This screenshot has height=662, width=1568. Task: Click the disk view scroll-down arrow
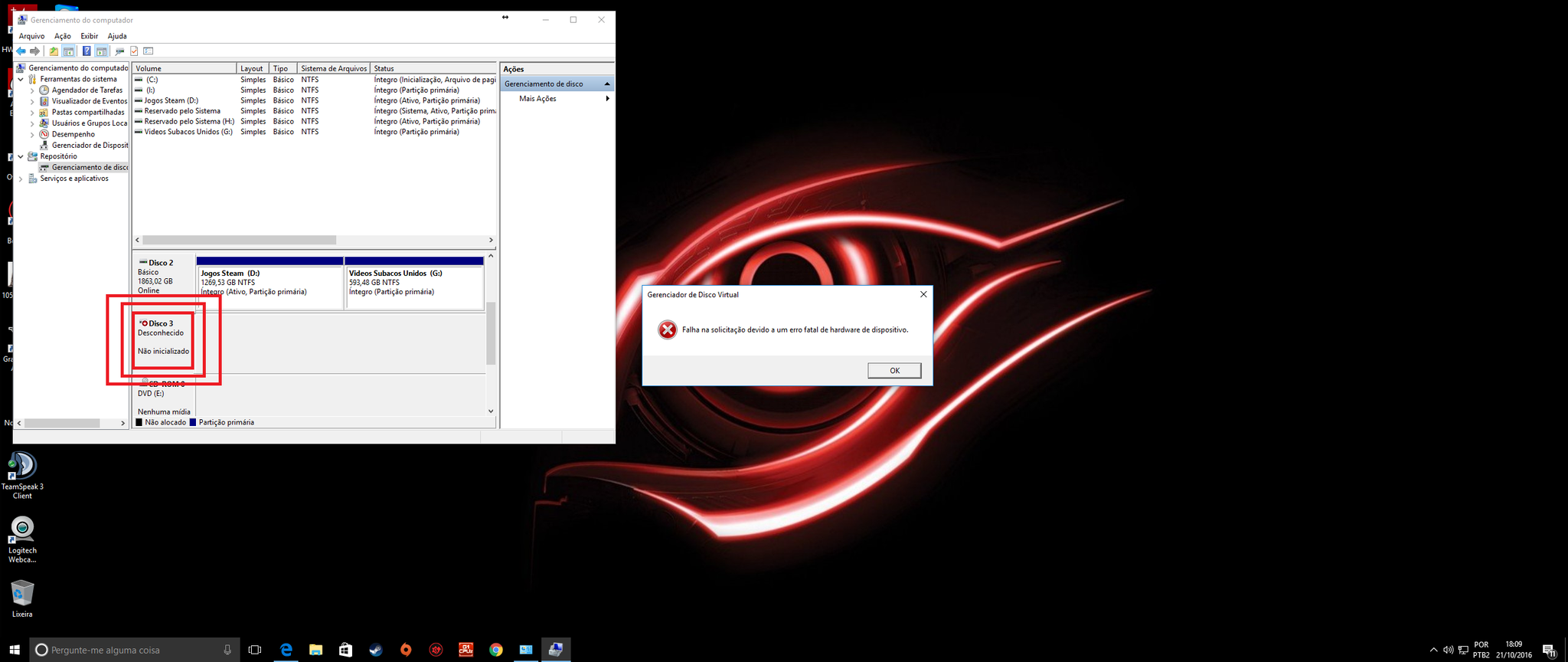(491, 411)
